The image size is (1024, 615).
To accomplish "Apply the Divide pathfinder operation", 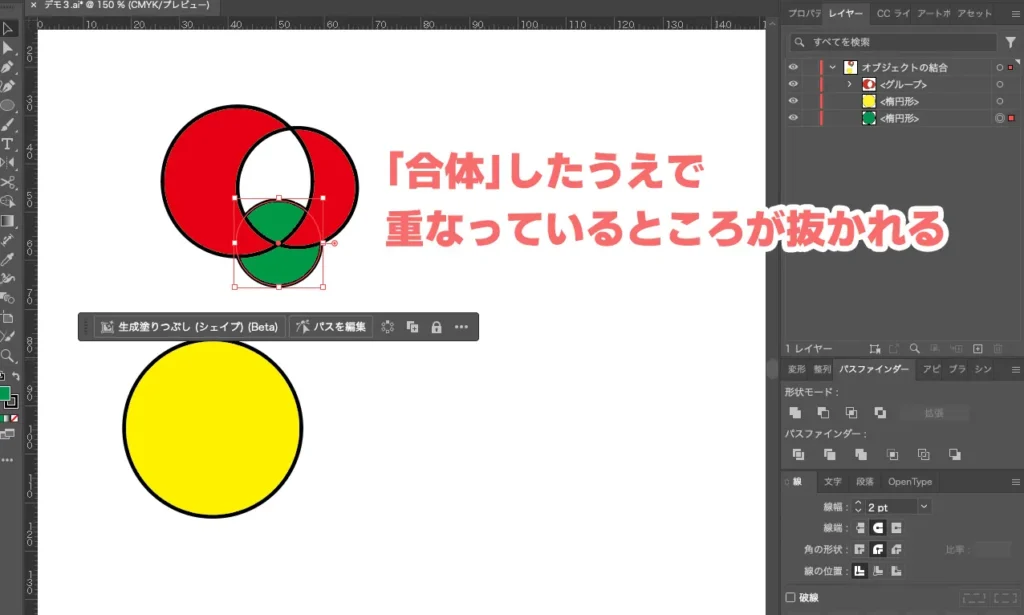I will click(799, 455).
